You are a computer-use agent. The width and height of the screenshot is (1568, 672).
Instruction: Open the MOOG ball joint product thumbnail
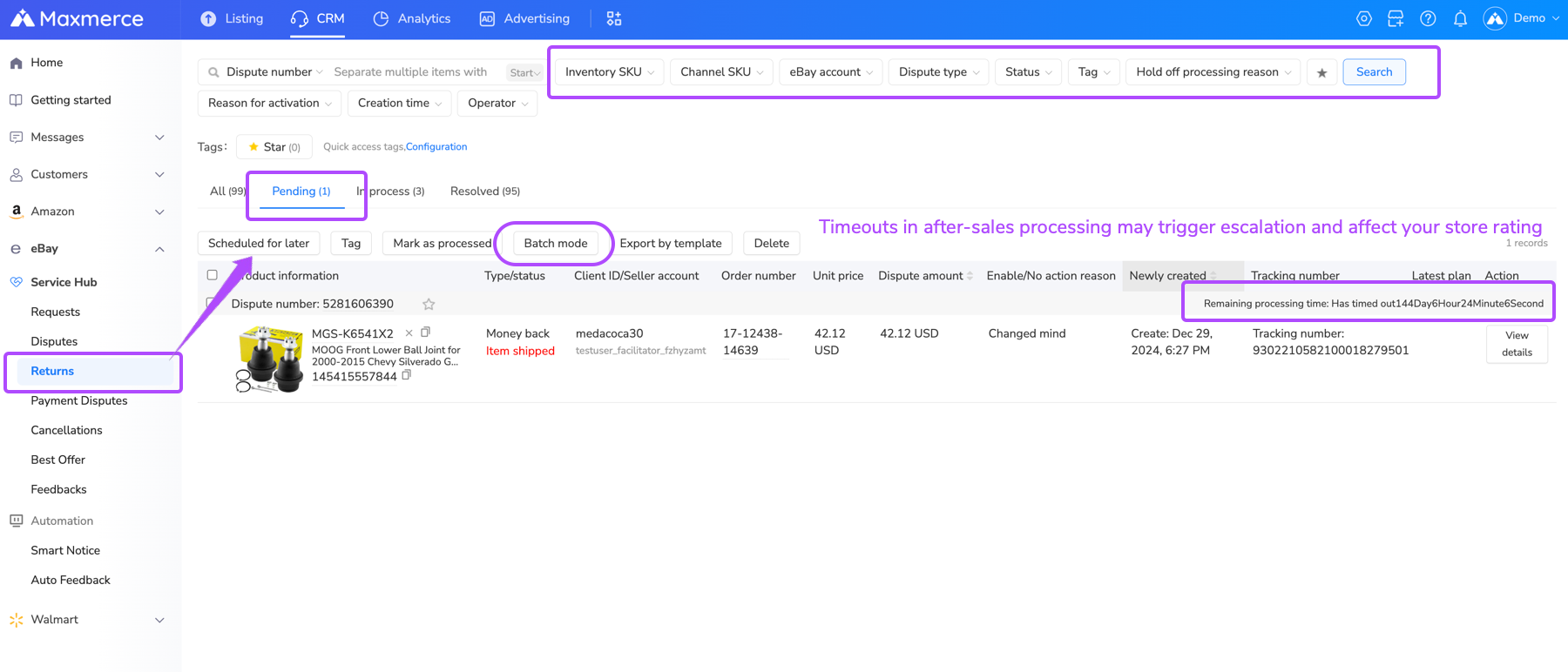(x=270, y=359)
